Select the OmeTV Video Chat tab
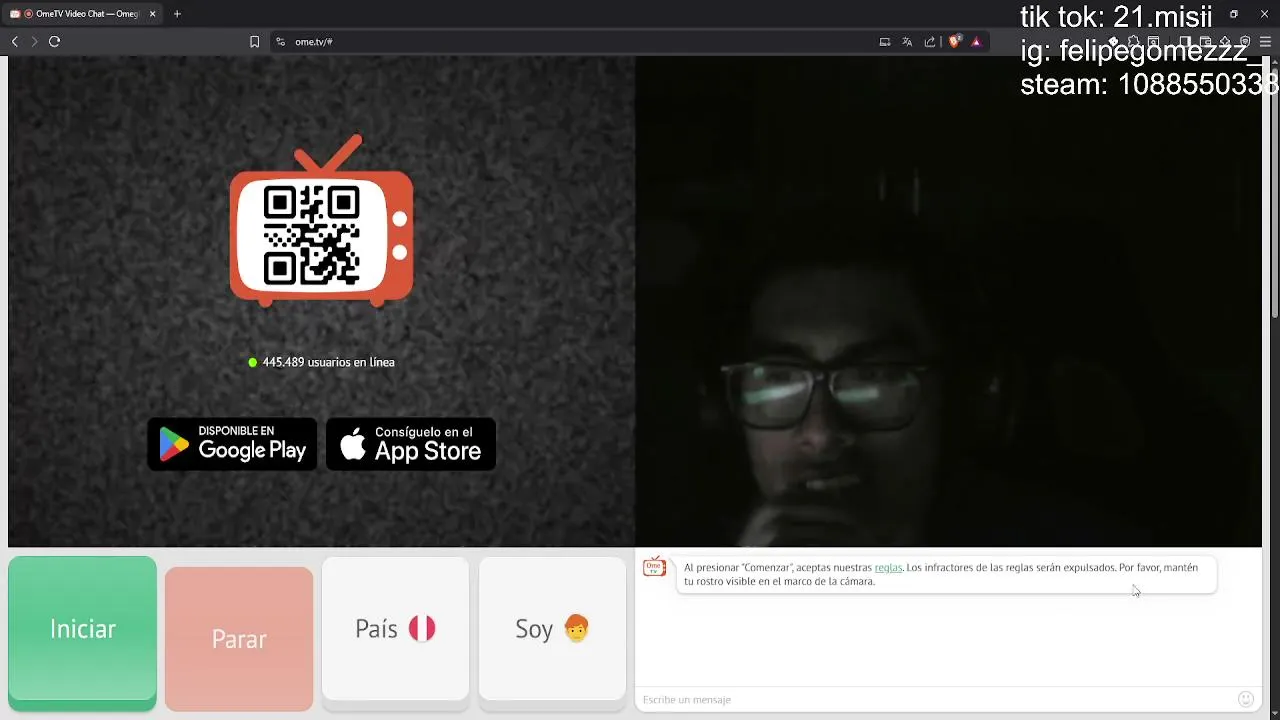The width and height of the screenshot is (1280, 720). coord(84,14)
